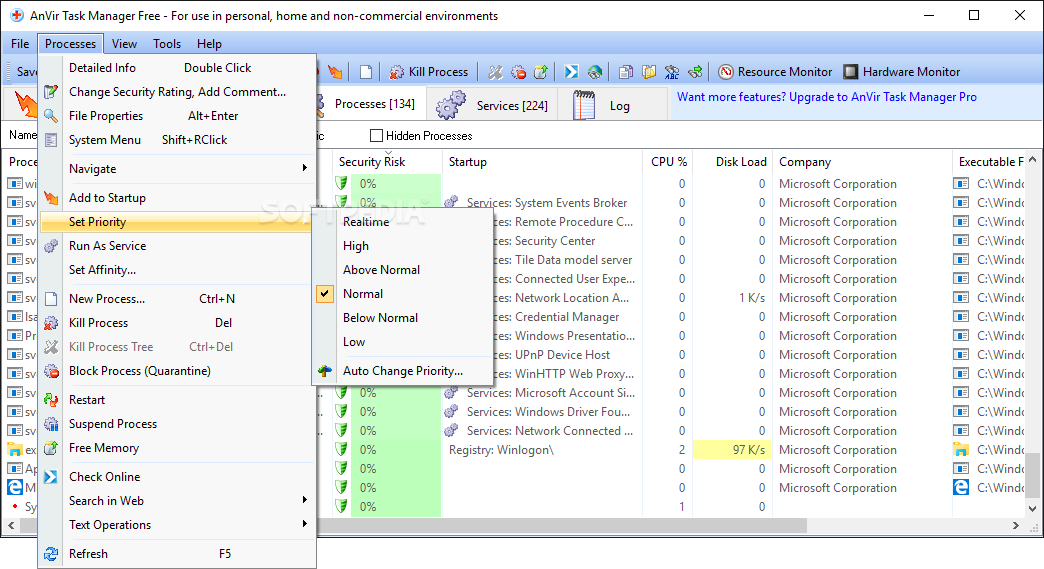The width and height of the screenshot is (1044, 569).
Task: Click find next binoculars green arrow icon
Action: tap(695, 72)
